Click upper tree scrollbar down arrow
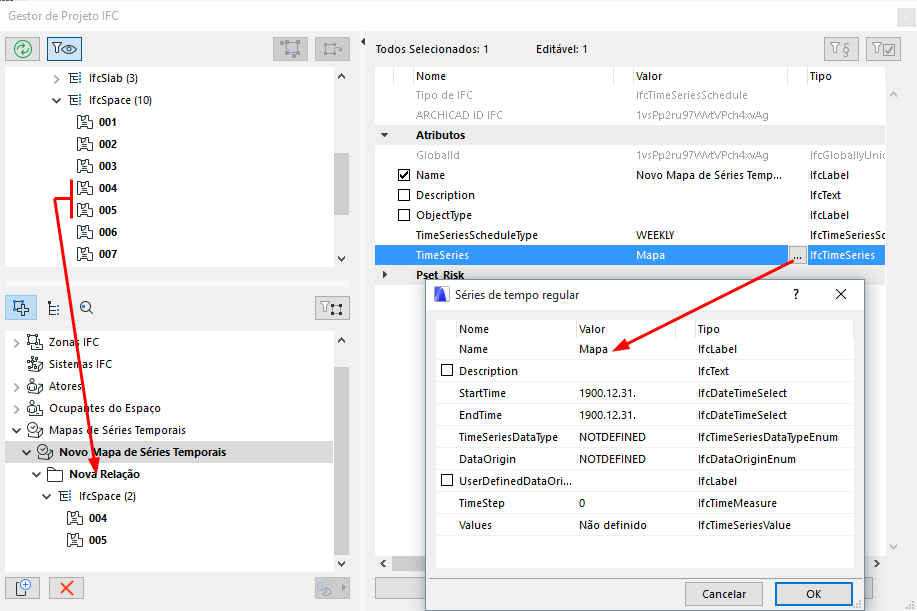917x611 pixels. click(x=342, y=259)
